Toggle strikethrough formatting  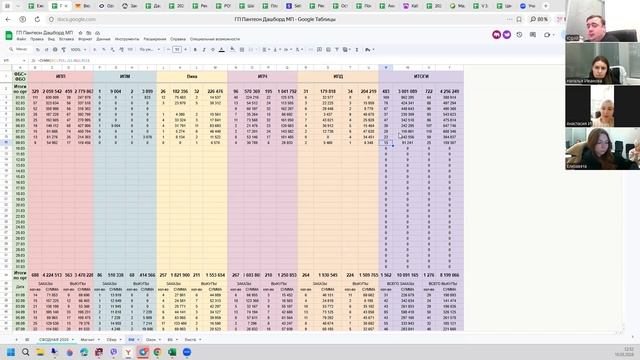(x=213, y=49)
